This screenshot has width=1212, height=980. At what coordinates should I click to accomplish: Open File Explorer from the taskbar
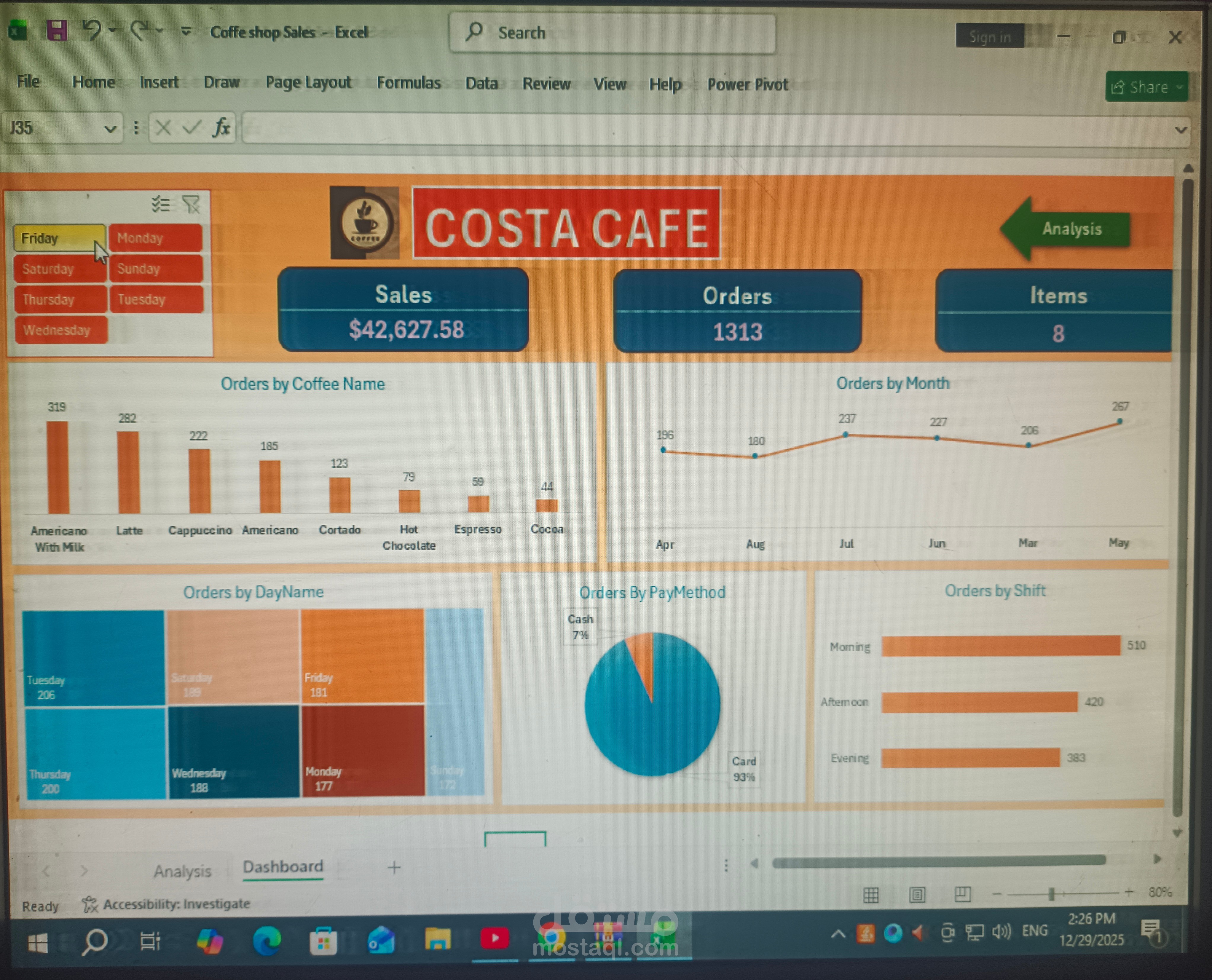(438, 940)
